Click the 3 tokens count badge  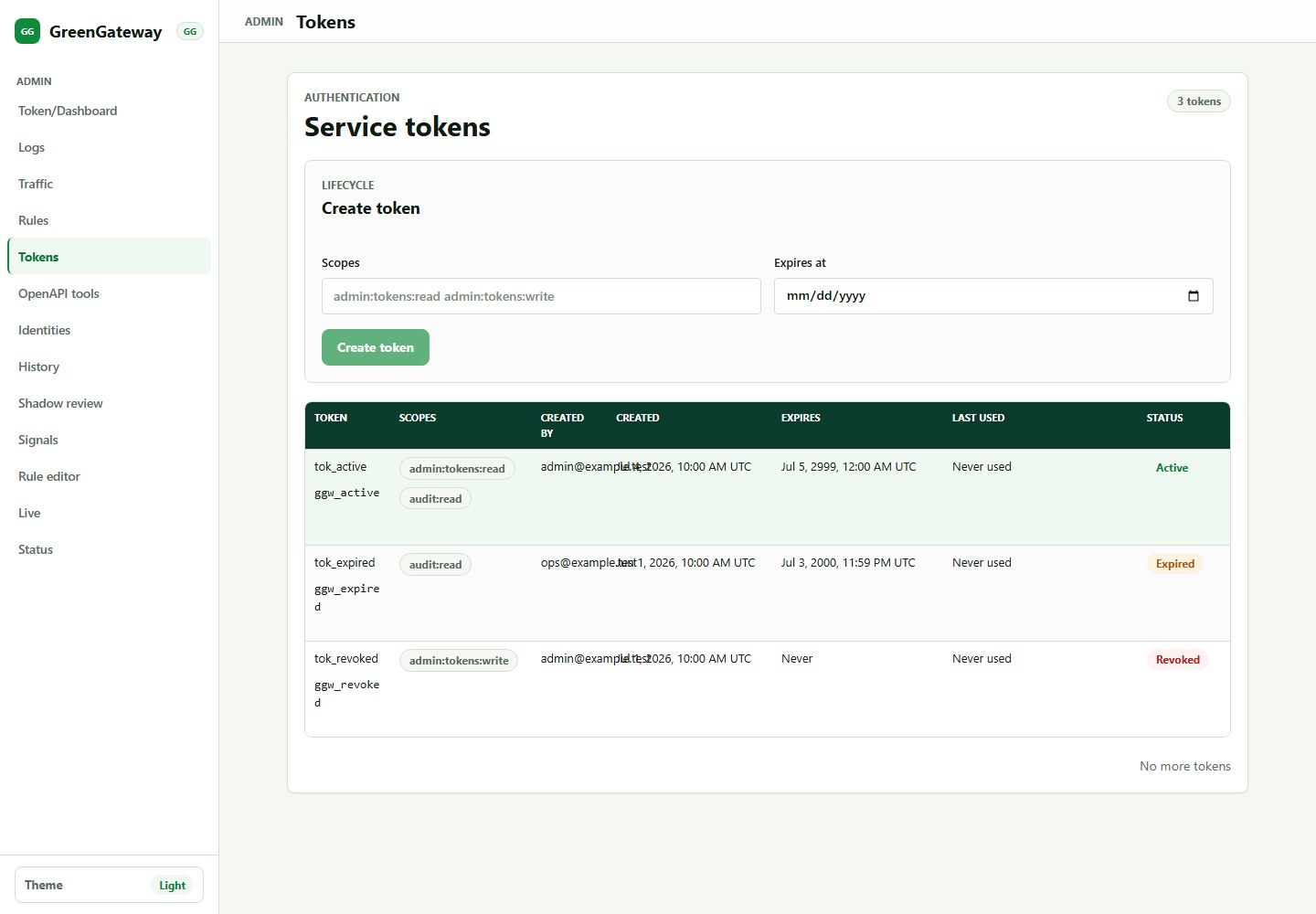click(x=1198, y=101)
